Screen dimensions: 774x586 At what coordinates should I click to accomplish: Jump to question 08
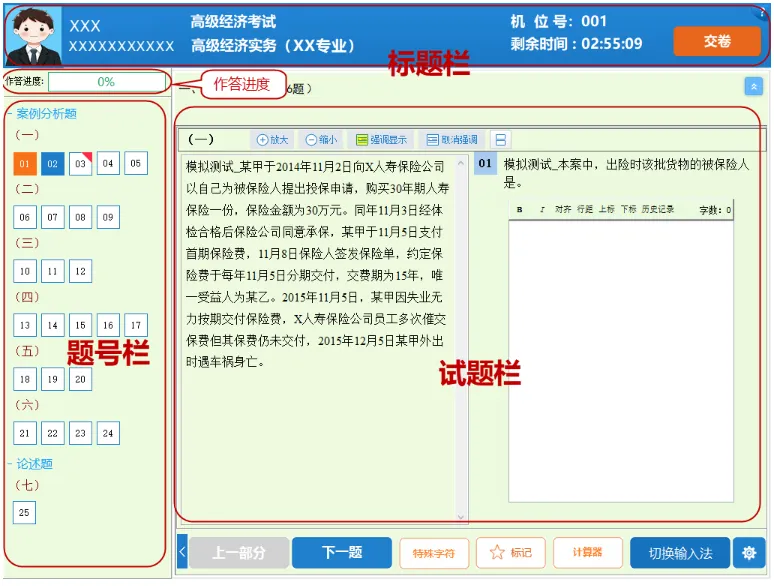pos(80,217)
